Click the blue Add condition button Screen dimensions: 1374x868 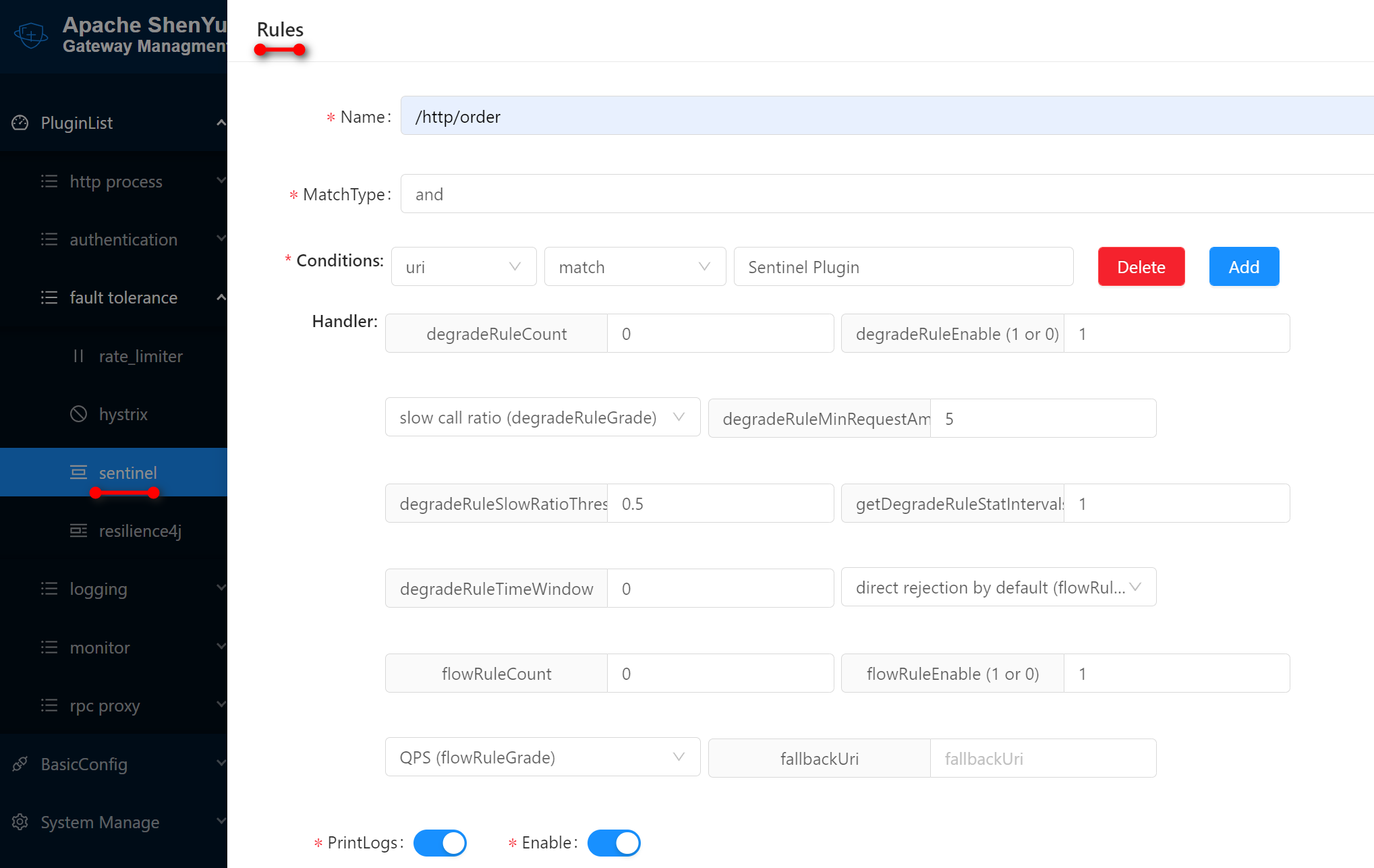tap(1243, 267)
